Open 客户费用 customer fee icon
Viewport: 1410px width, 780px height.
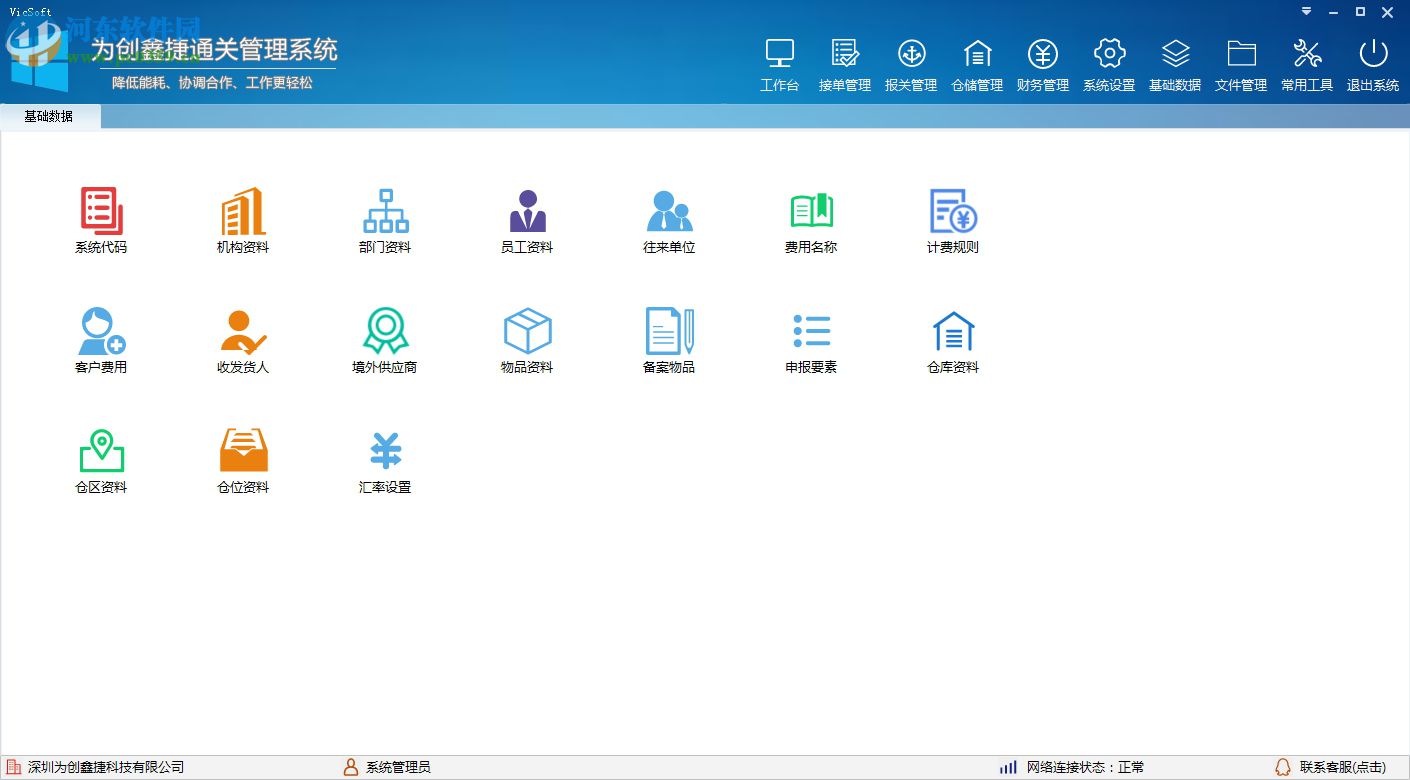101,331
